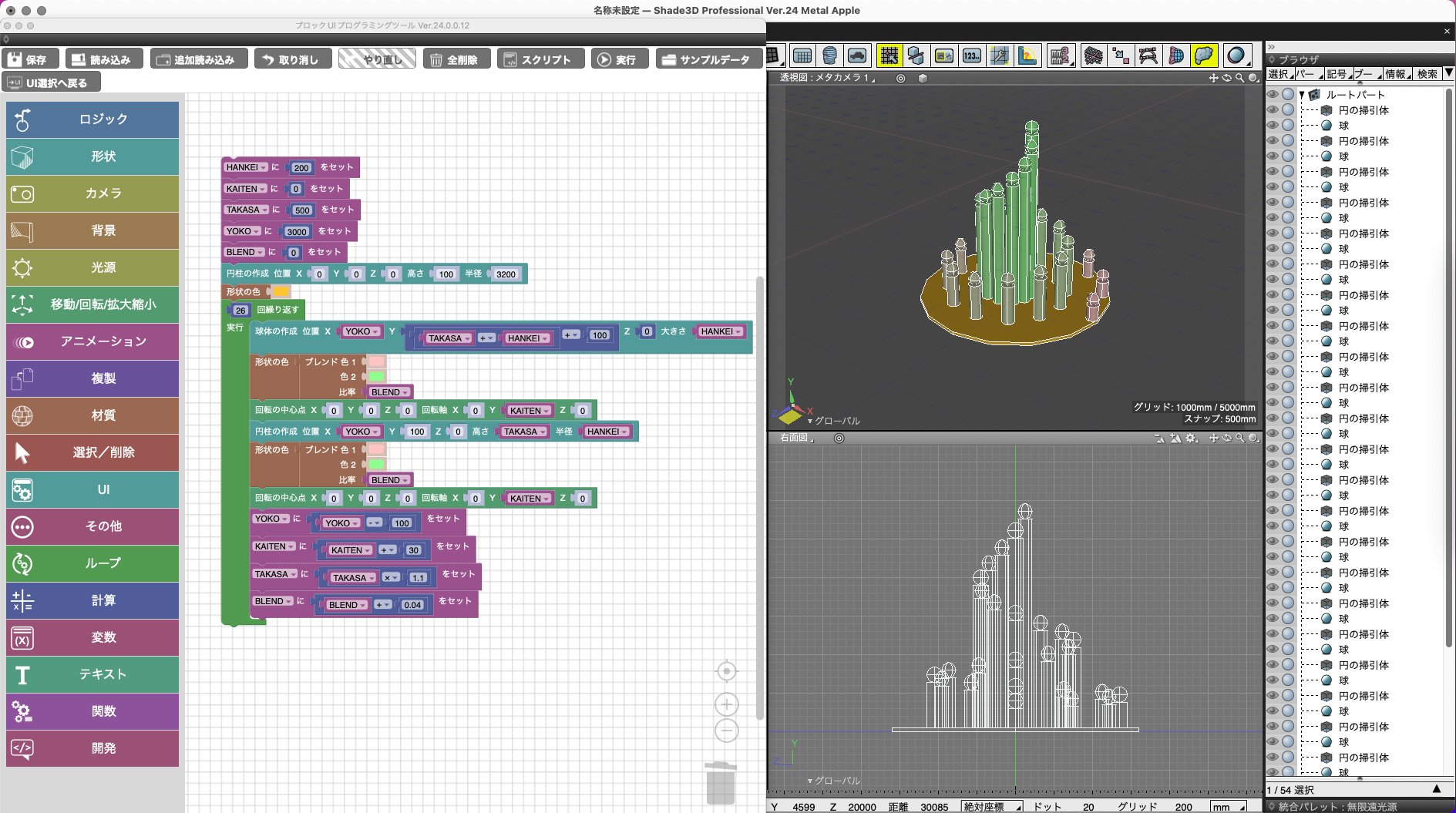Image resolution: width=1456 pixels, height=813 pixels.
Task: Collapse the ルートパート tree node
Action: [x=1302, y=95]
